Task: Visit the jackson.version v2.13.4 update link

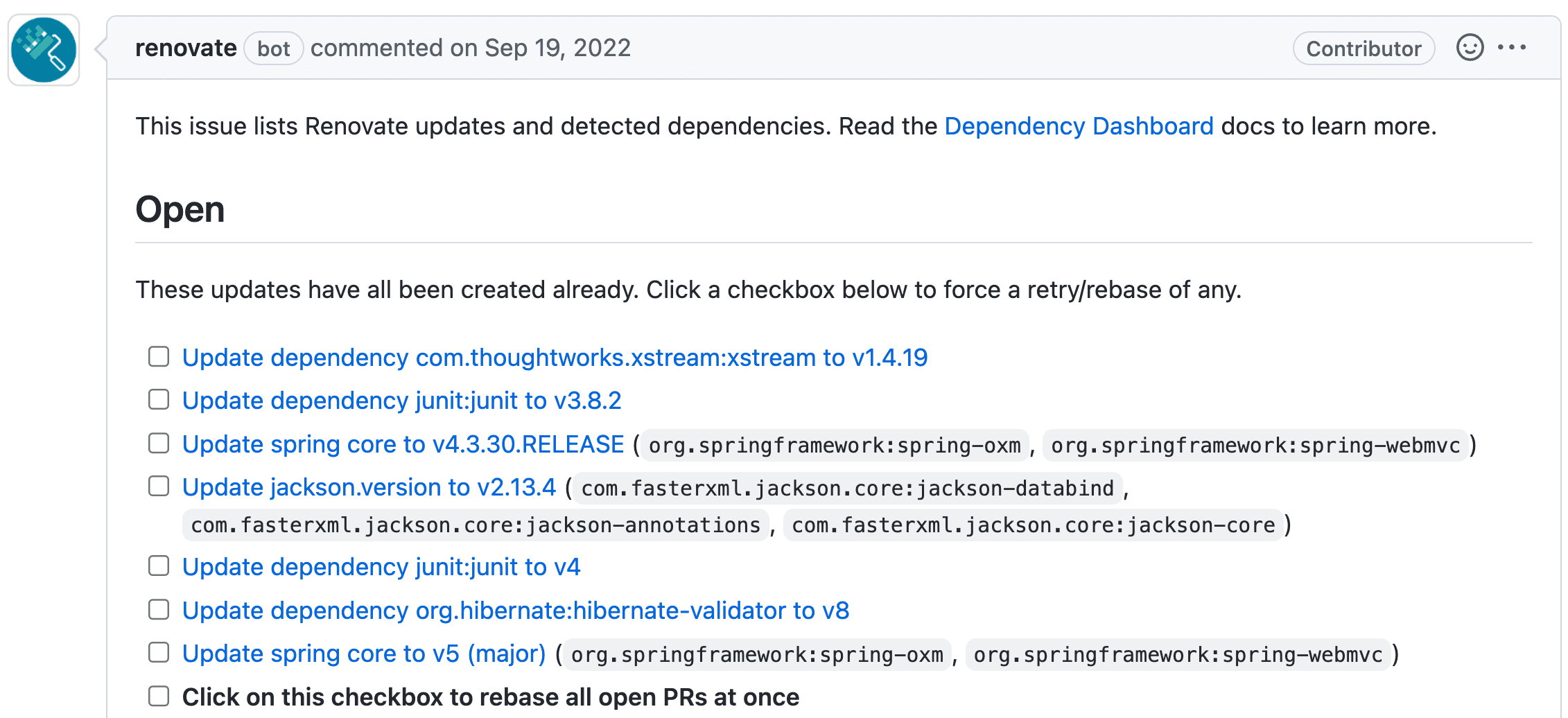Action: pyautogui.click(x=369, y=487)
